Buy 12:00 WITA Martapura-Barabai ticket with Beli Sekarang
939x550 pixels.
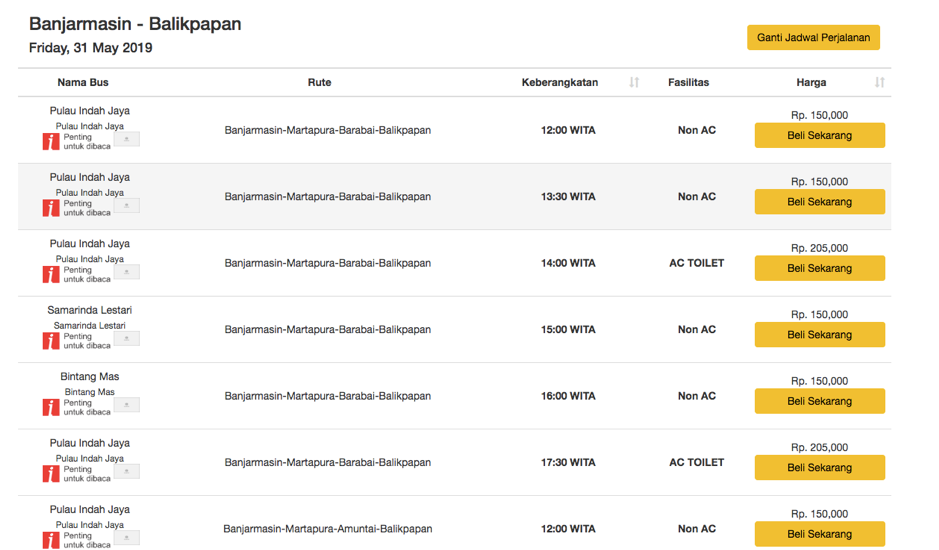[819, 135]
